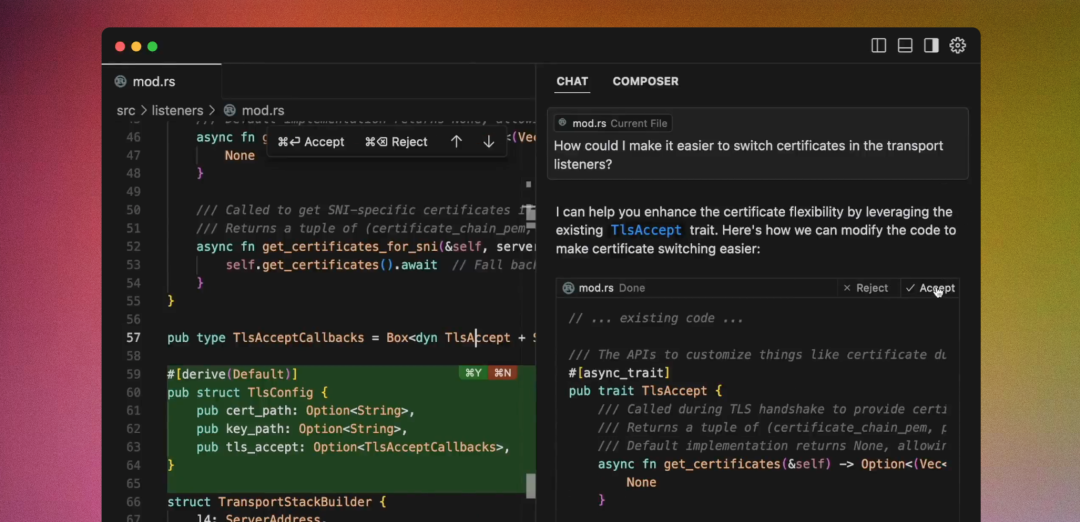Open settings via the gear icon
This screenshot has height=522, width=1080.
(957, 45)
